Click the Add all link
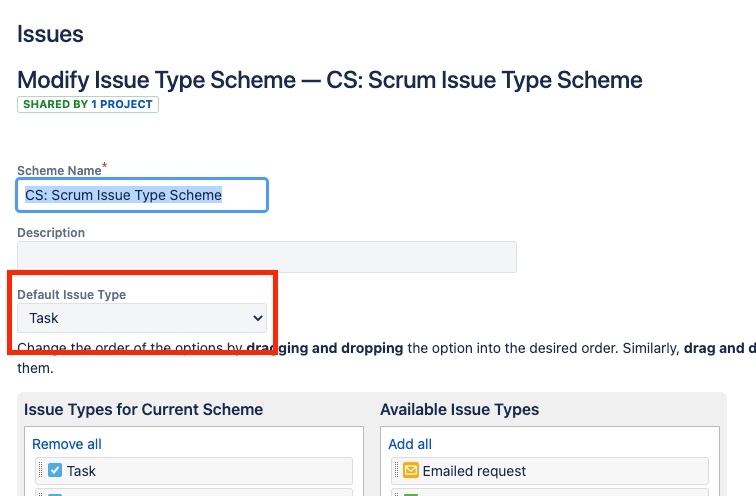Viewport: 756px width, 496px height. [410, 444]
